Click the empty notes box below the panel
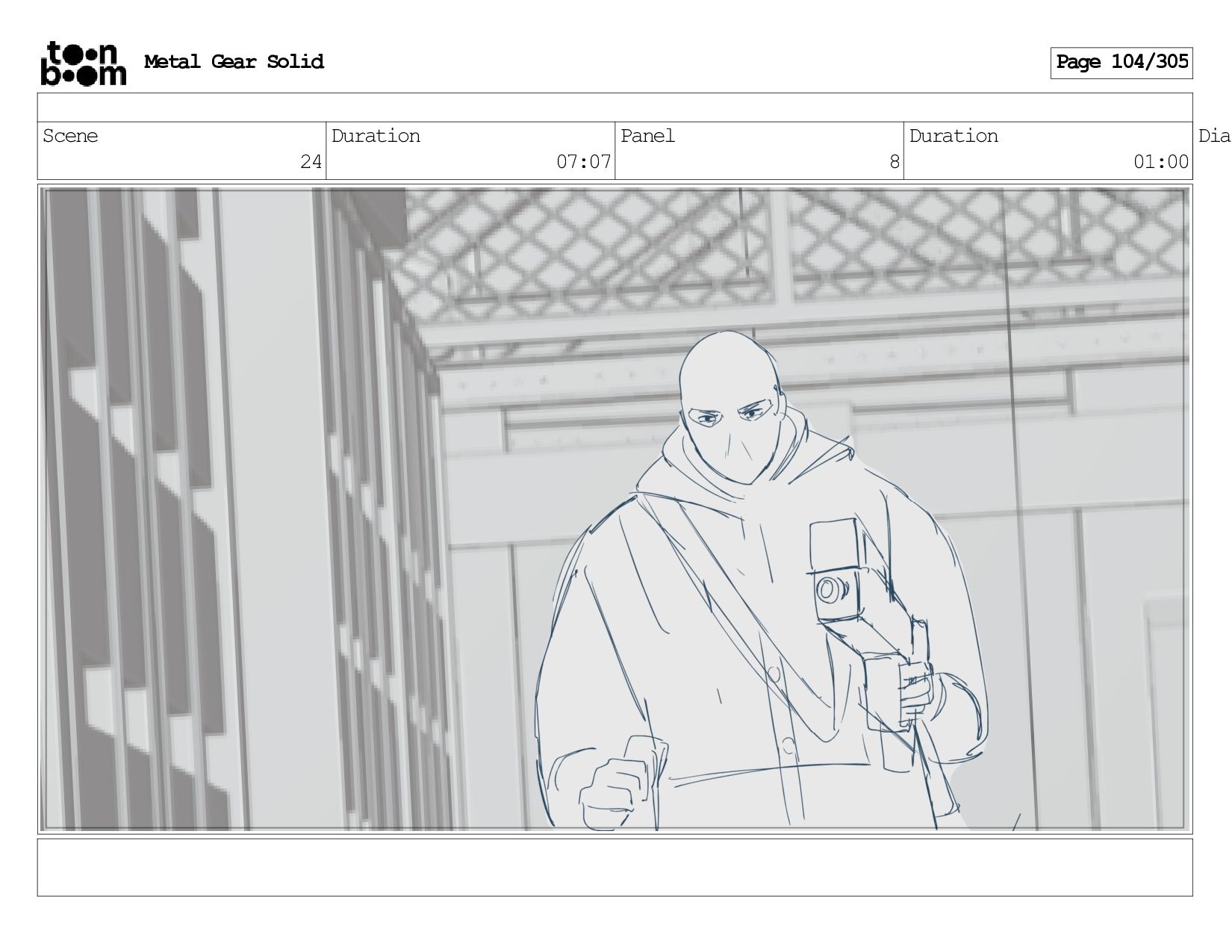The width and height of the screenshot is (1232, 952). (x=615, y=867)
